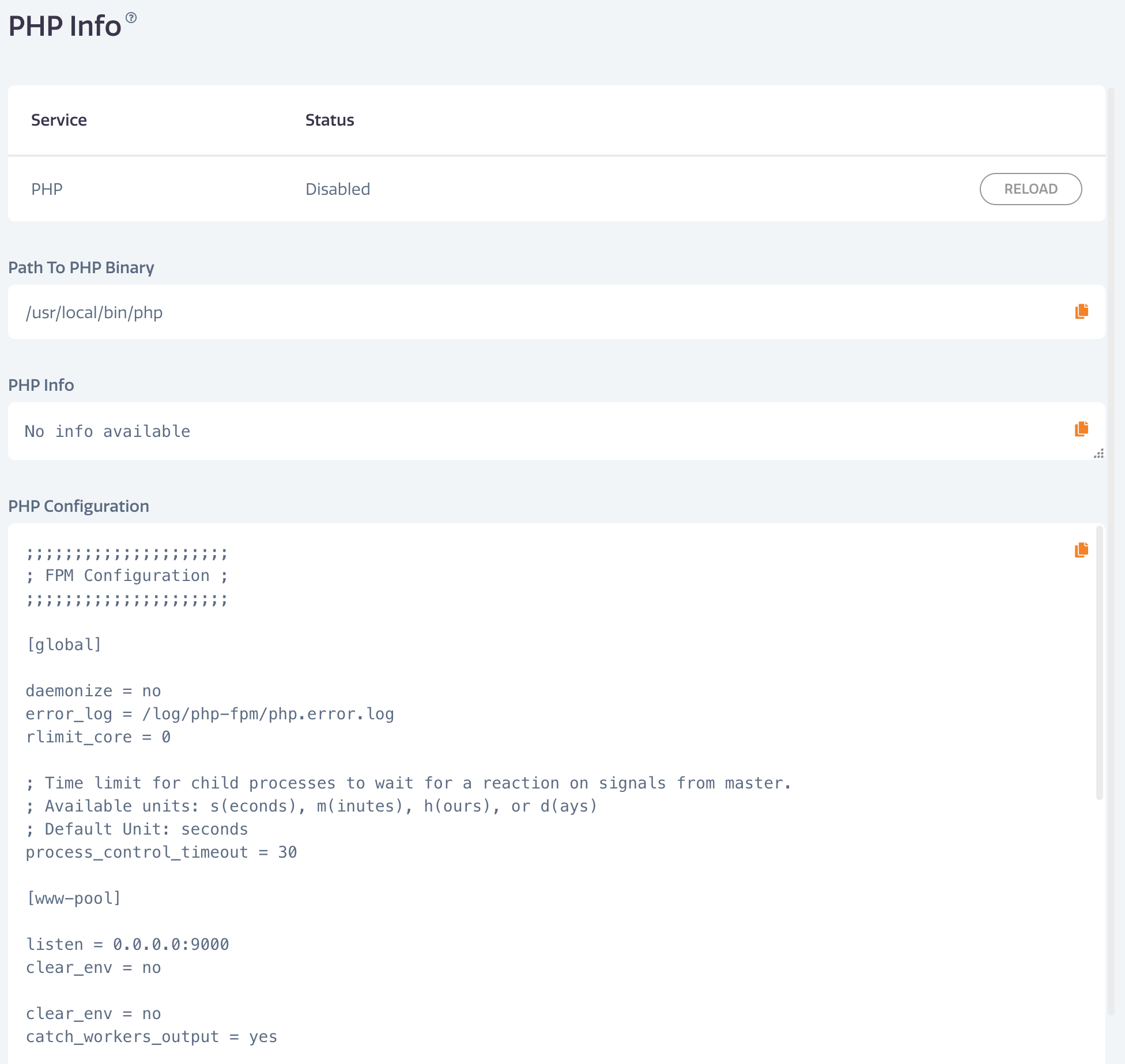Click the error_log path line
This screenshot has width=1125, height=1064.
210,714
